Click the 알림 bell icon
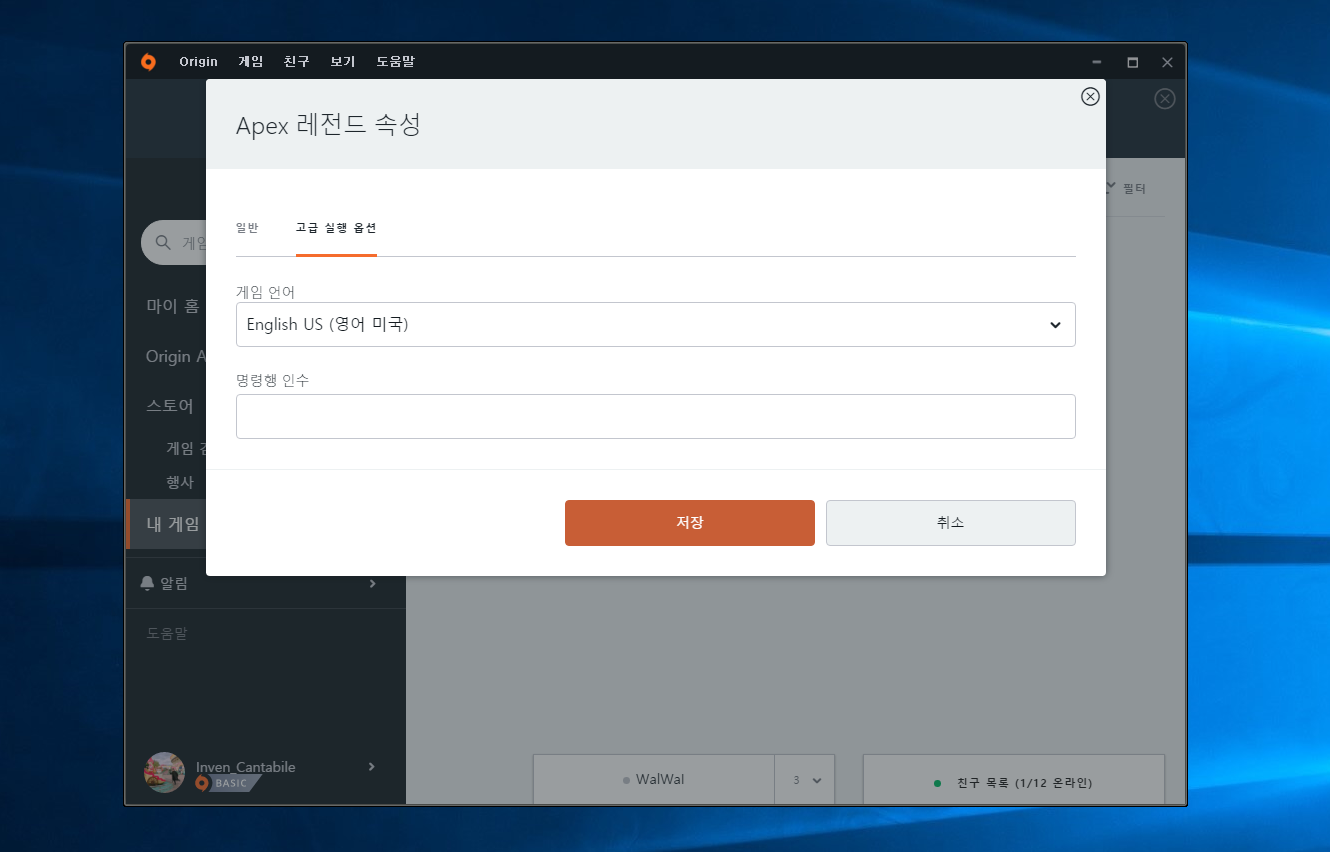This screenshot has height=852, width=1330. coord(148,583)
